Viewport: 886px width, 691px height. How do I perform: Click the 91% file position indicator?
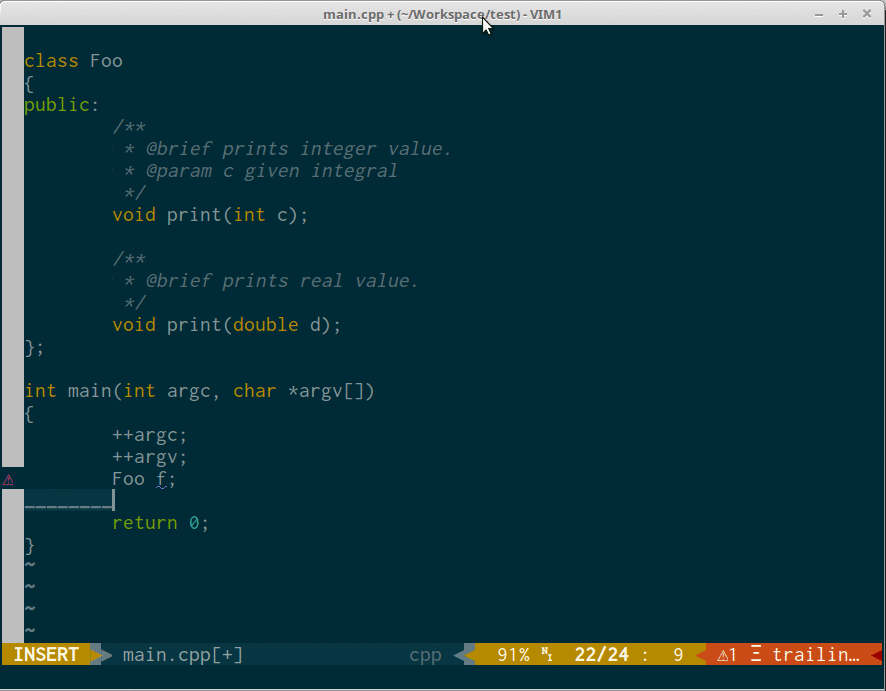(513, 655)
